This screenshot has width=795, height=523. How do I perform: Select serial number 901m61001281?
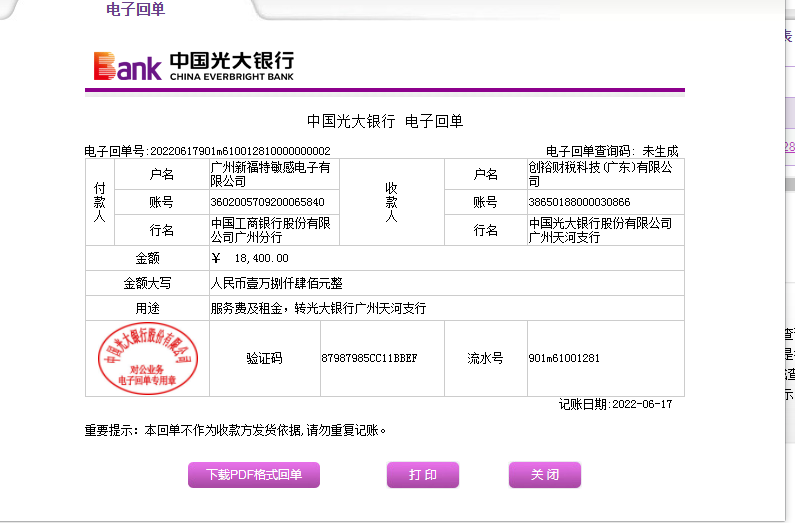(x=564, y=358)
